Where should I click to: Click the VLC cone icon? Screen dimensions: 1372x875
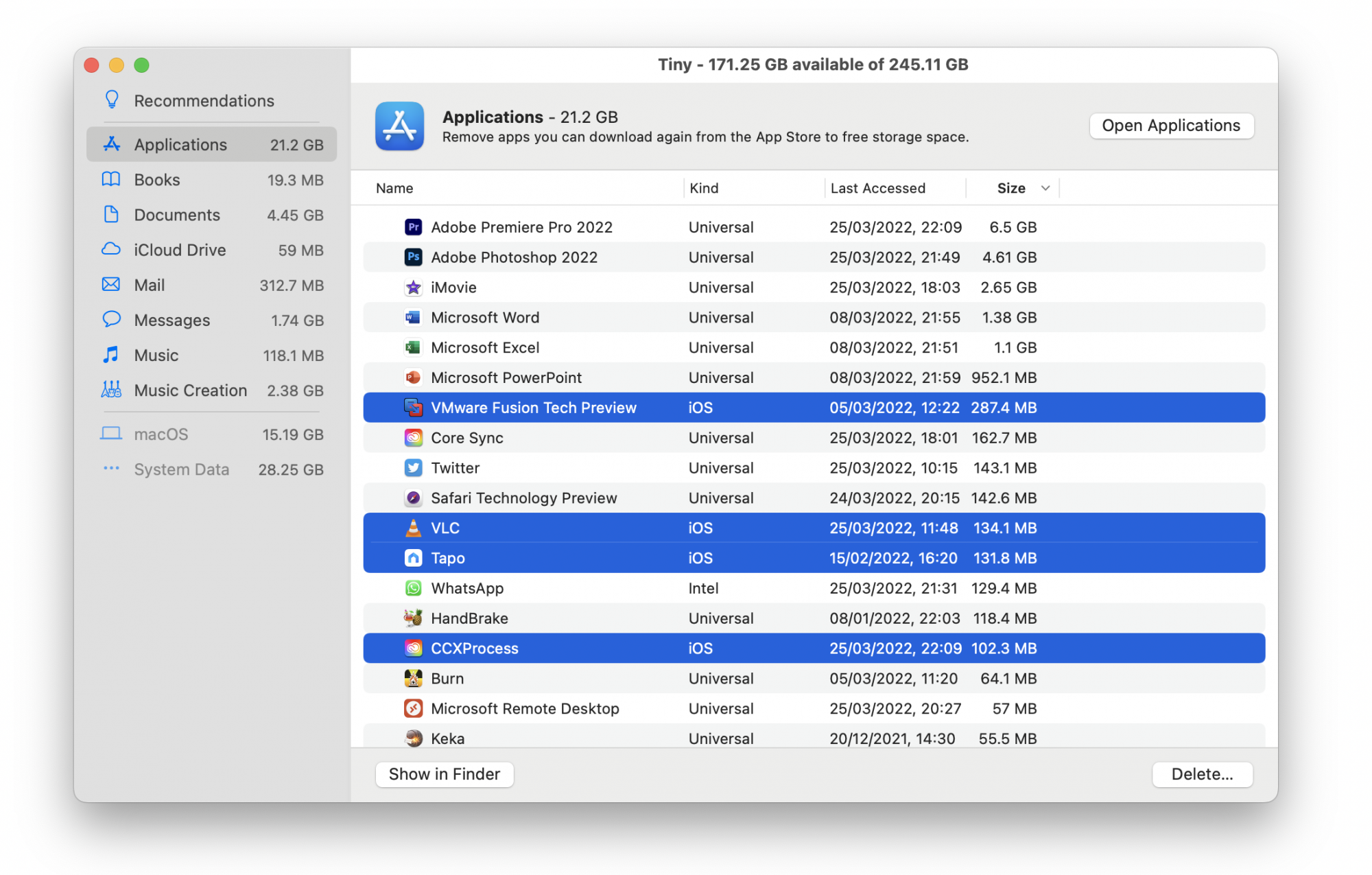[413, 528]
